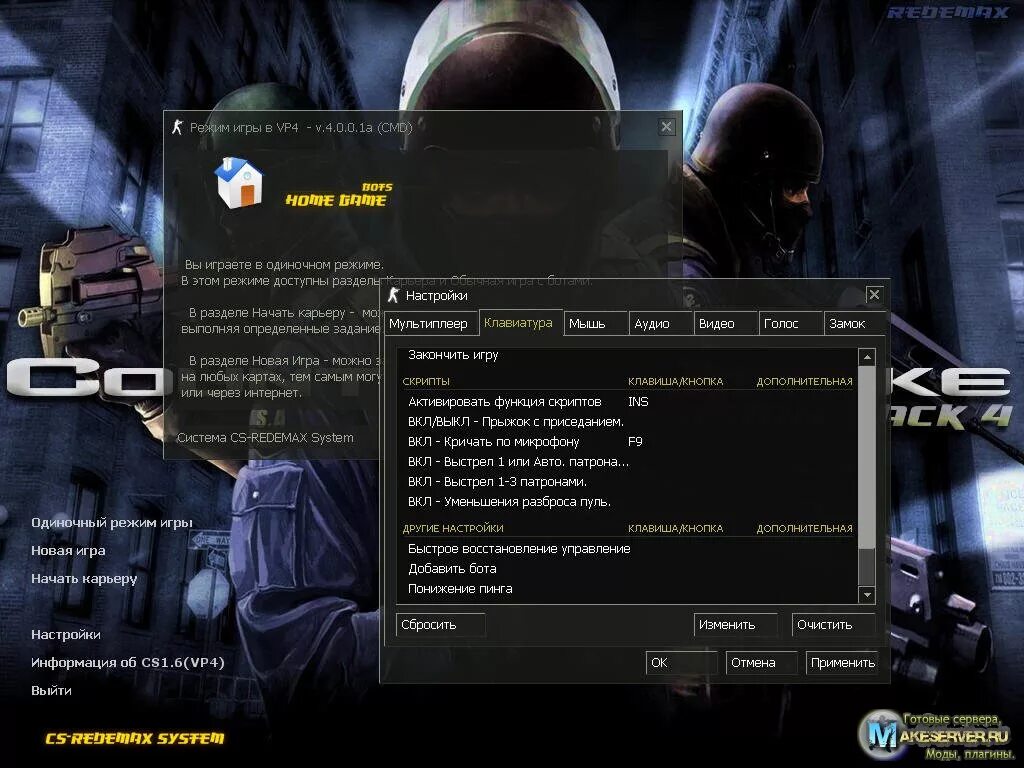Click the scrollbar up arrow in keyboard list
The height and width of the screenshot is (768, 1024).
867,357
